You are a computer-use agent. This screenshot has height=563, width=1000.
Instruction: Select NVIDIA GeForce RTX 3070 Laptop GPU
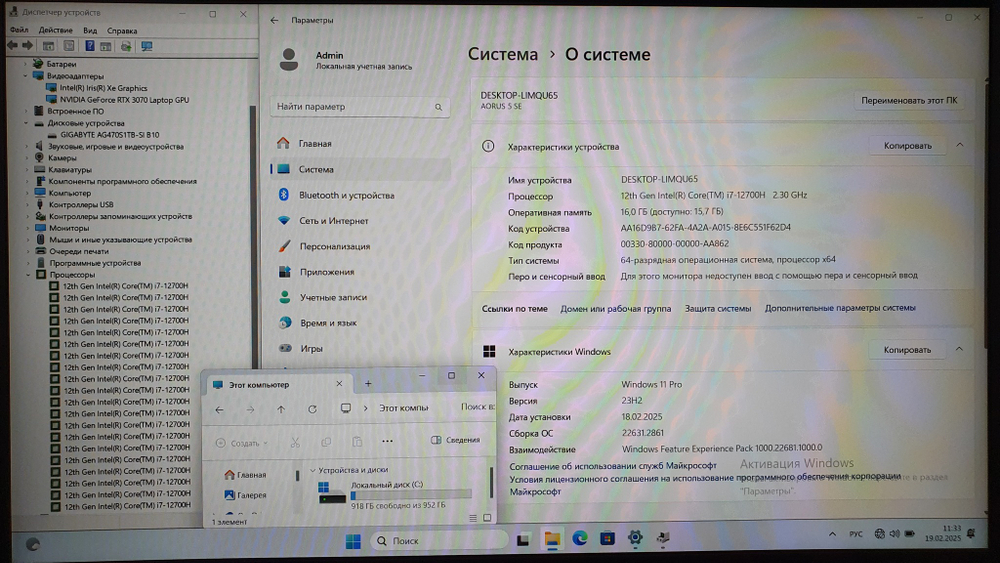click(124, 99)
